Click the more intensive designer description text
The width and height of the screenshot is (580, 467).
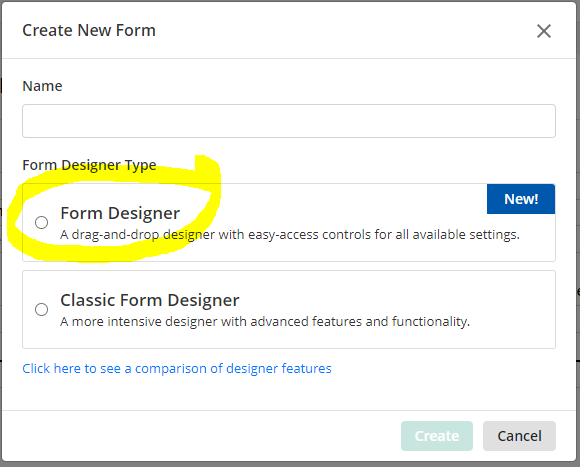point(265,321)
